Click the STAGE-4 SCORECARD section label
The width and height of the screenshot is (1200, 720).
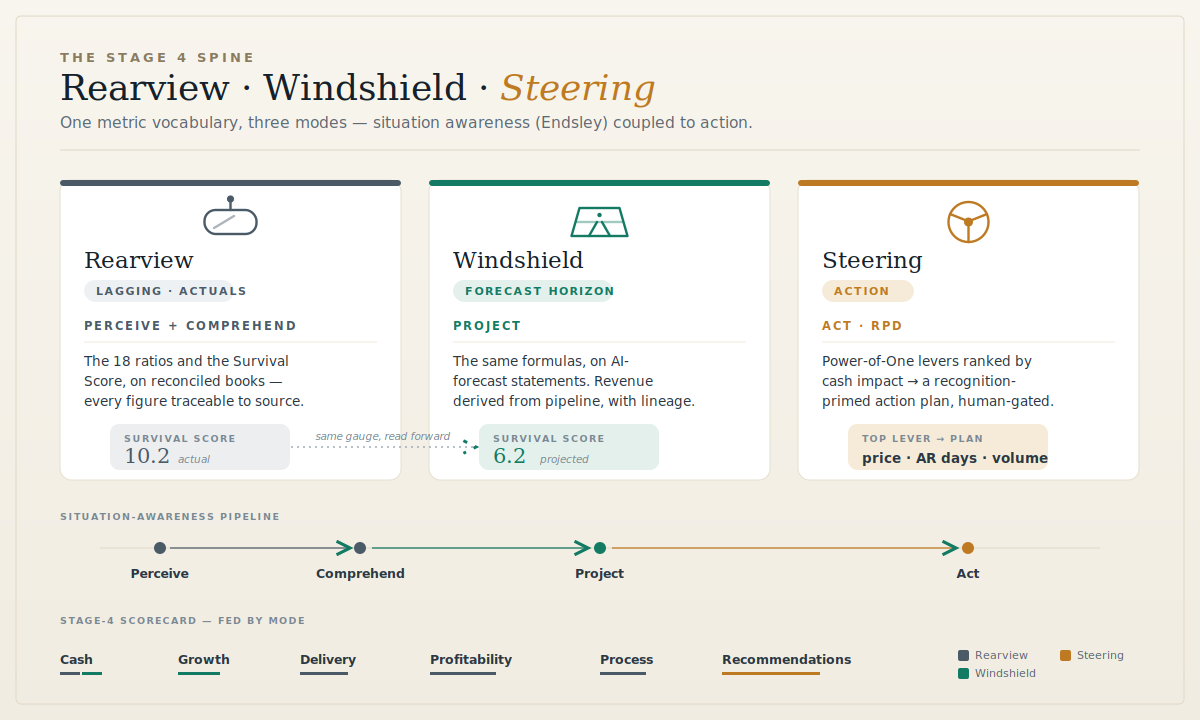click(182, 621)
